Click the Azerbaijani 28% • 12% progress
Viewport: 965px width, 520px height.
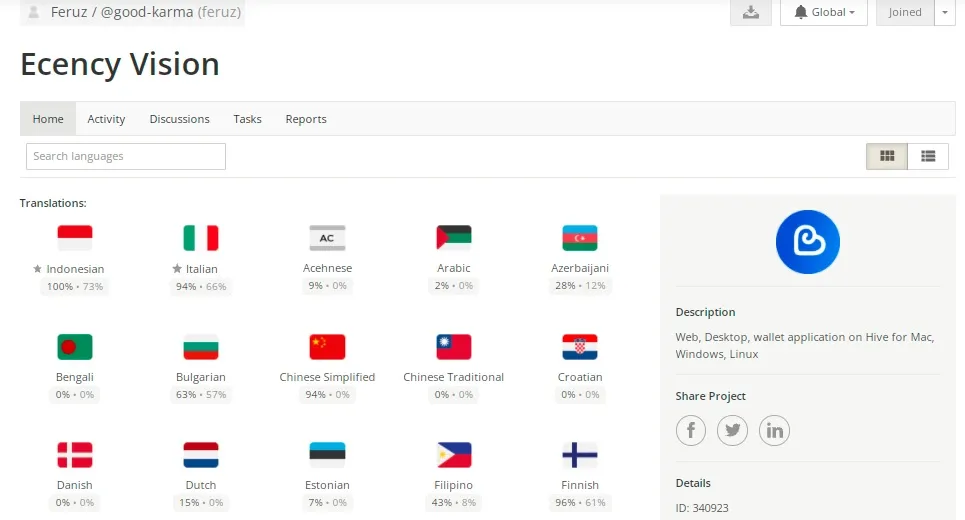tap(580, 286)
